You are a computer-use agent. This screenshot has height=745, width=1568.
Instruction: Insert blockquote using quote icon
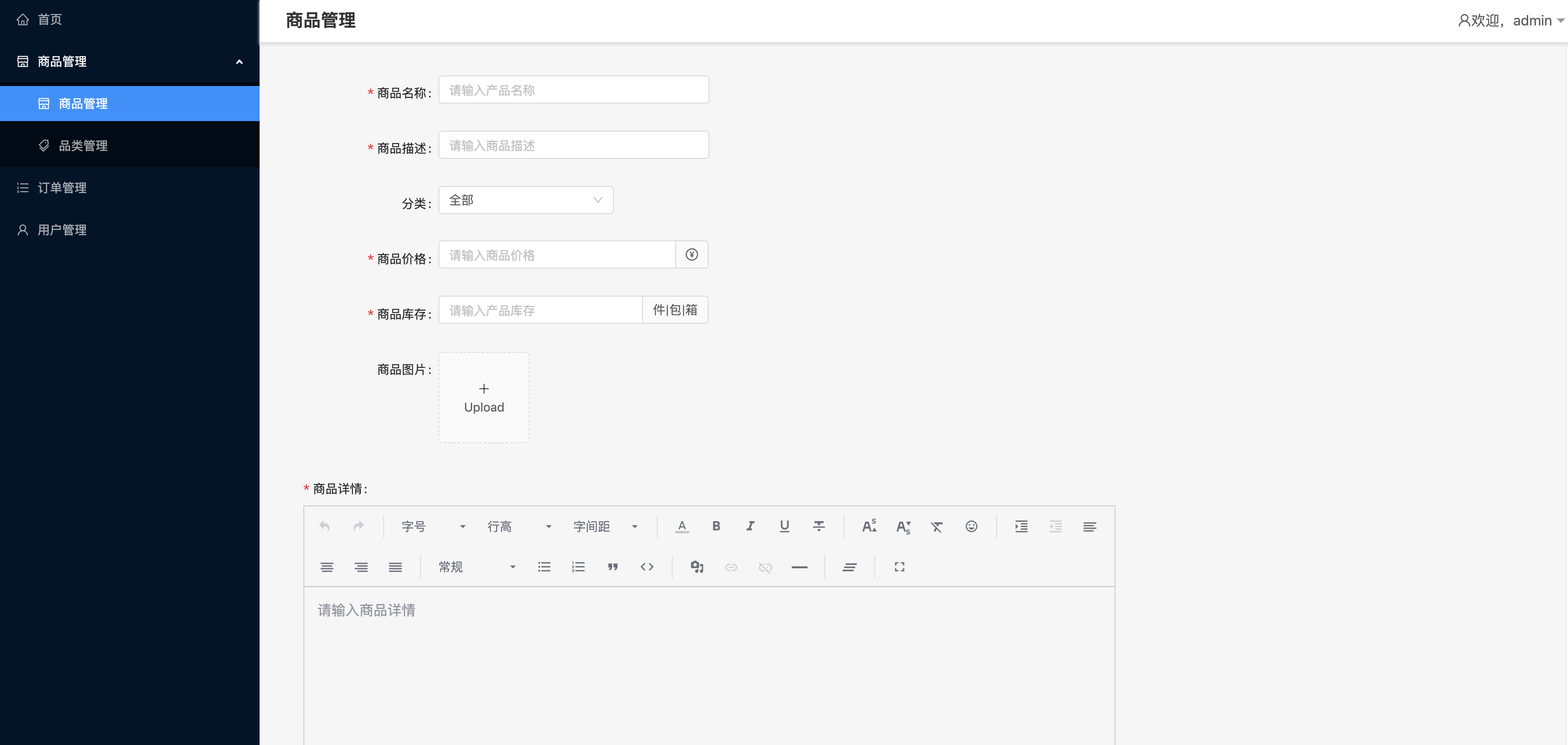click(613, 567)
